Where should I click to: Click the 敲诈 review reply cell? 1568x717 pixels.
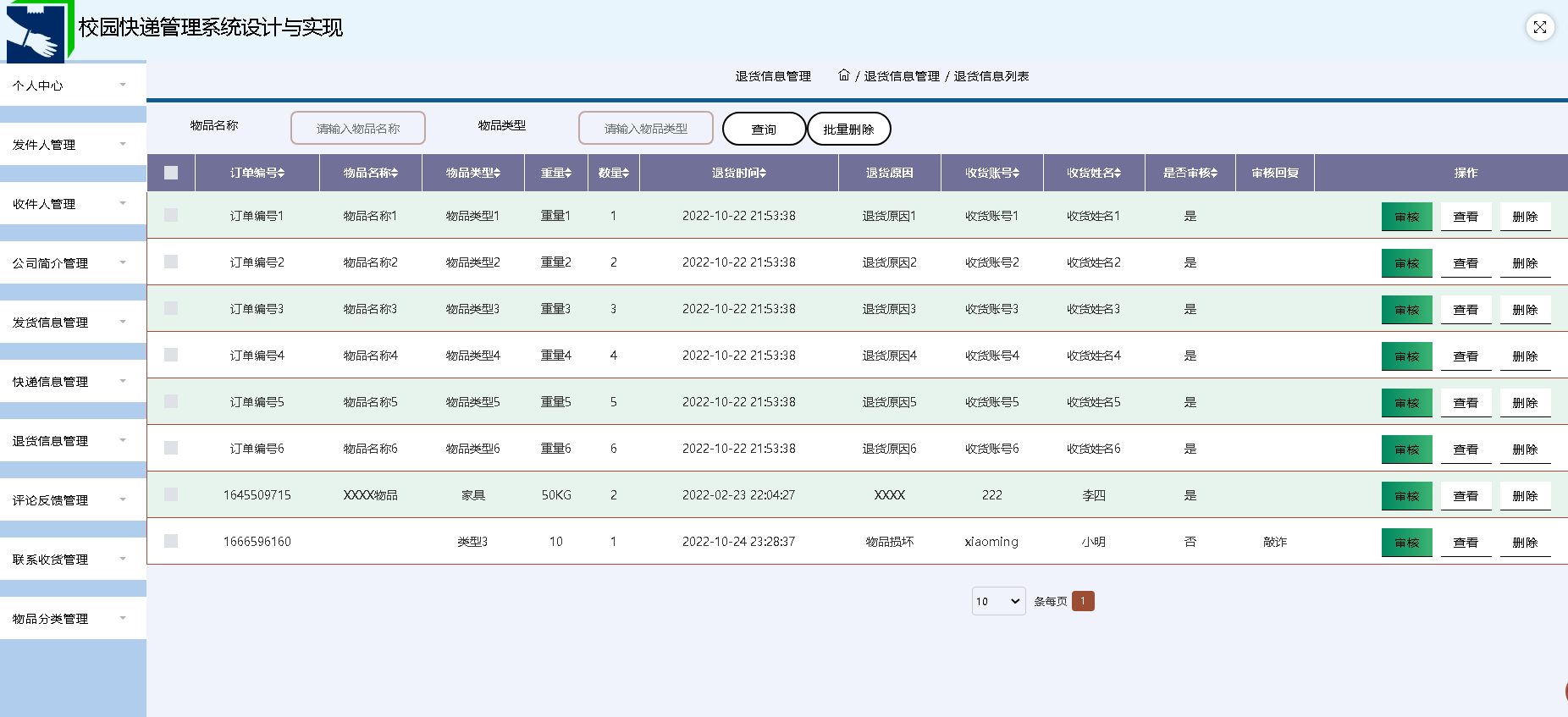click(x=1275, y=542)
